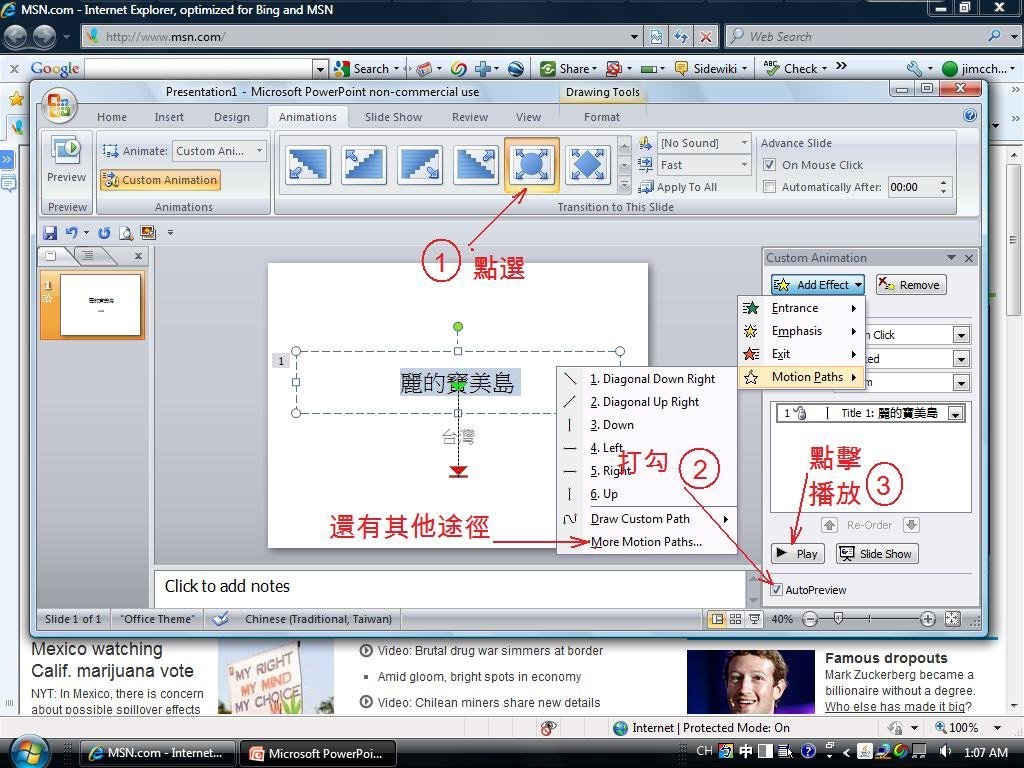Click the Undo arrow icon
Screen dimensions: 1024x768
[x=71, y=232]
